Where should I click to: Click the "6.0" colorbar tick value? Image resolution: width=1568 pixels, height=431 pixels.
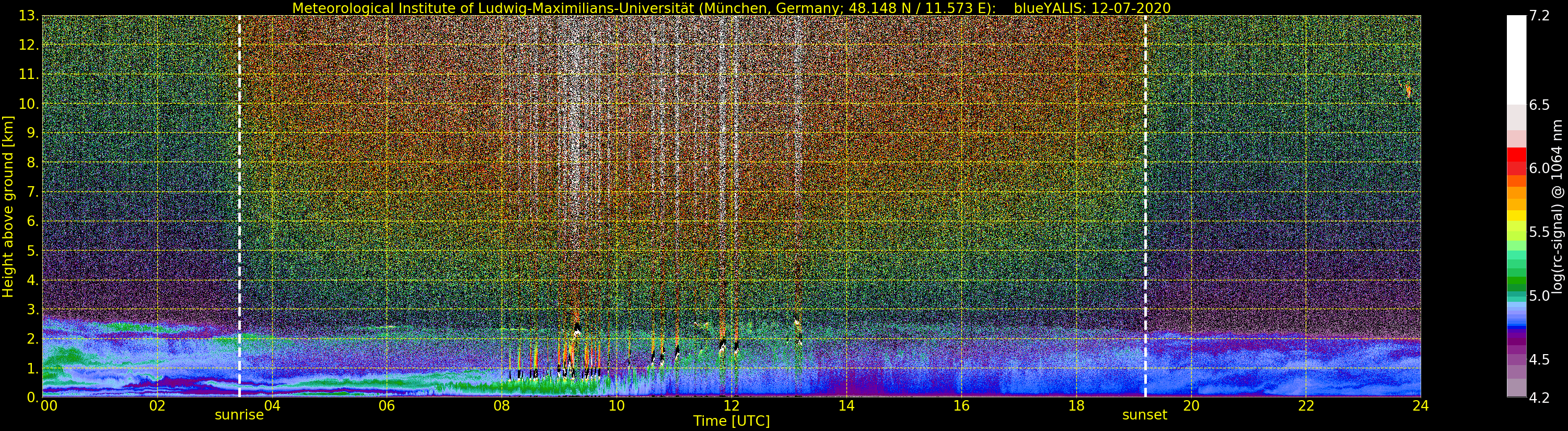(1539, 168)
